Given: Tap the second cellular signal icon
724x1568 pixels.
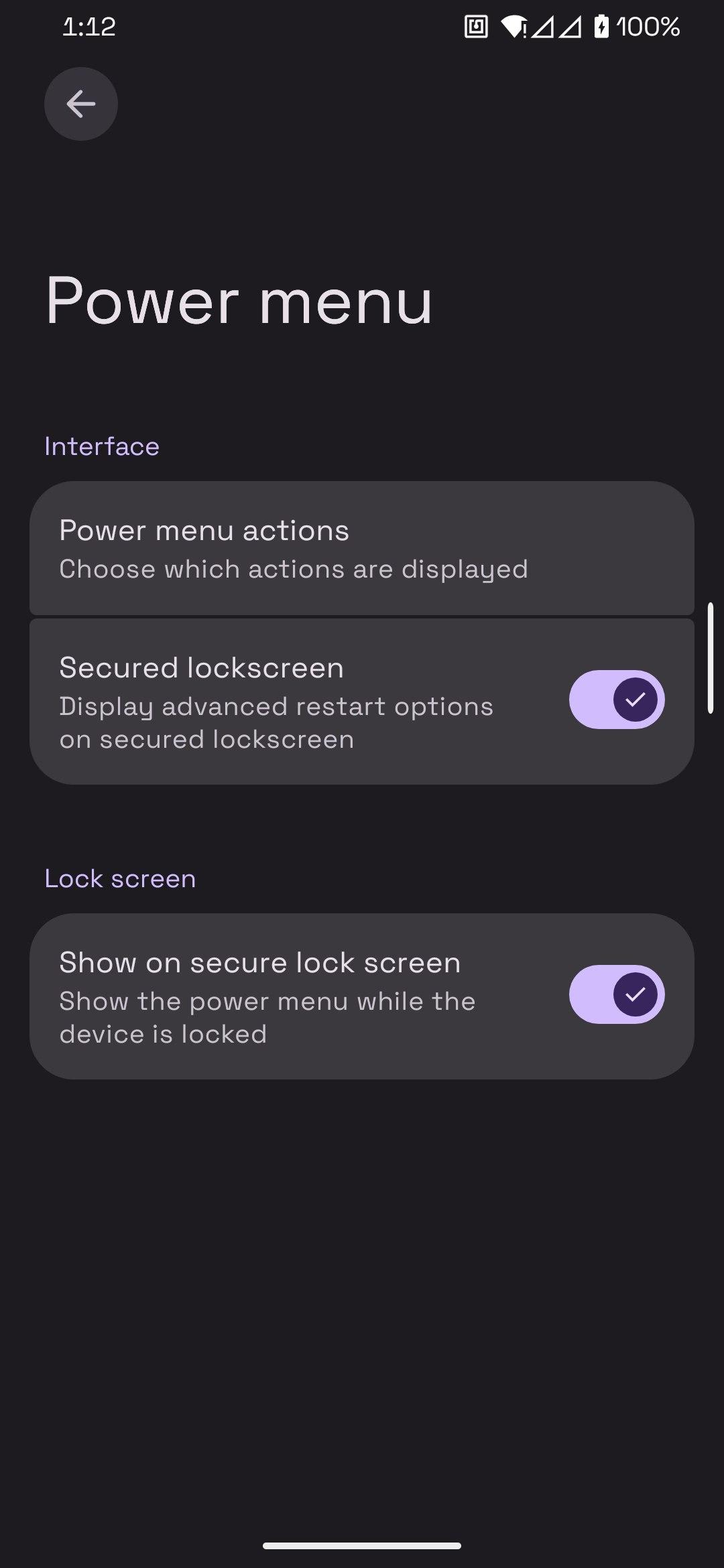Looking at the screenshot, I should [x=570, y=27].
